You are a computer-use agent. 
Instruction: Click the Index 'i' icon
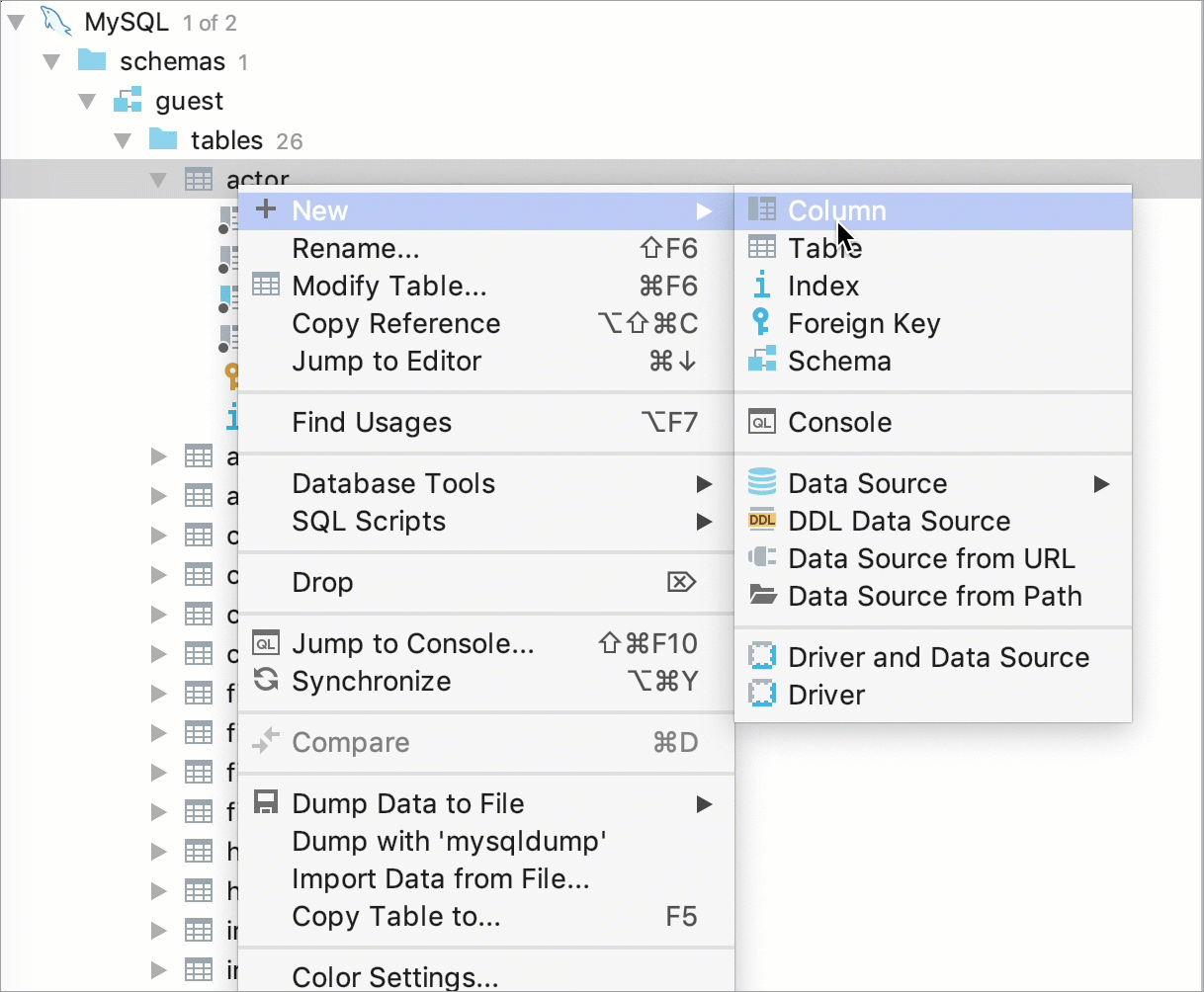pyautogui.click(x=761, y=286)
